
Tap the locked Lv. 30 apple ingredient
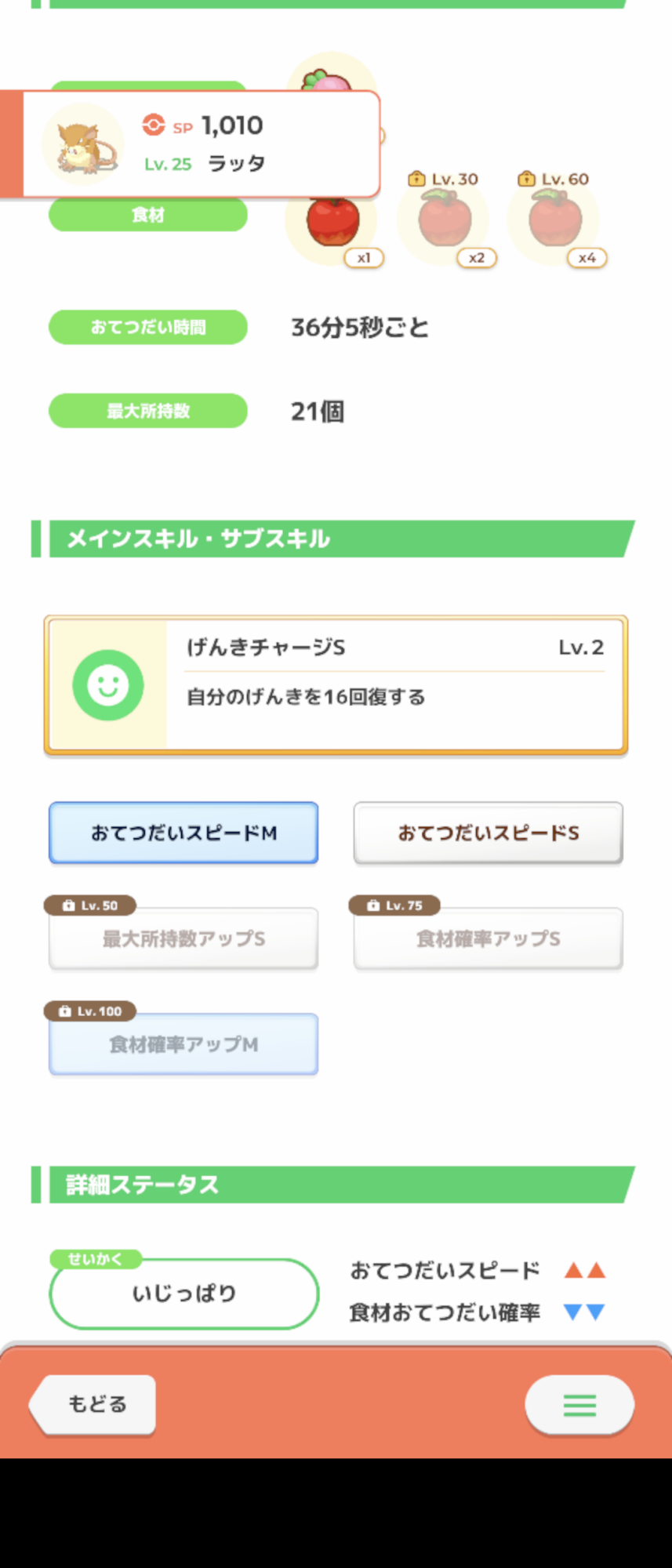coord(445,220)
